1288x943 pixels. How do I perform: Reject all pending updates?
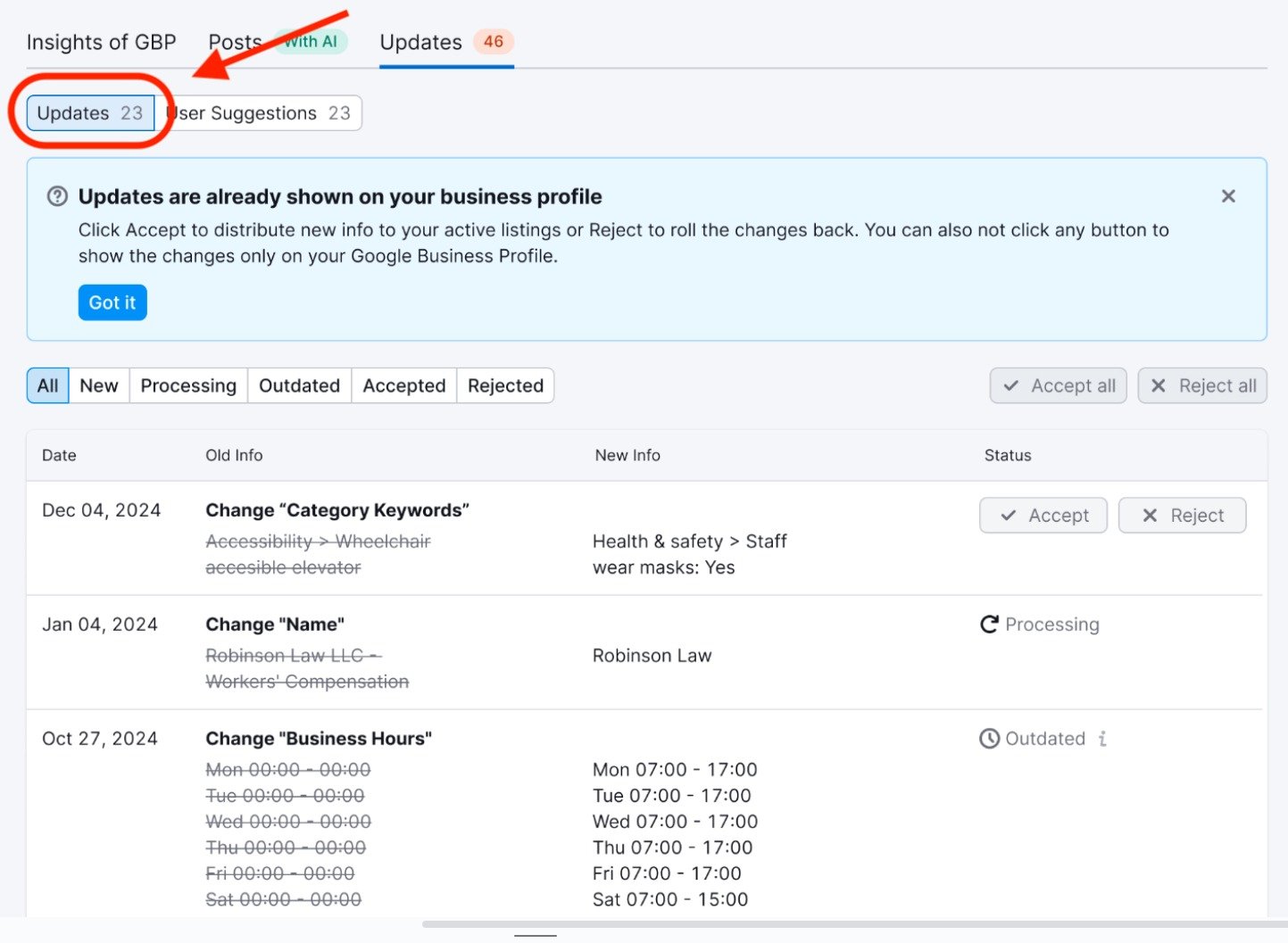coord(1202,385)
